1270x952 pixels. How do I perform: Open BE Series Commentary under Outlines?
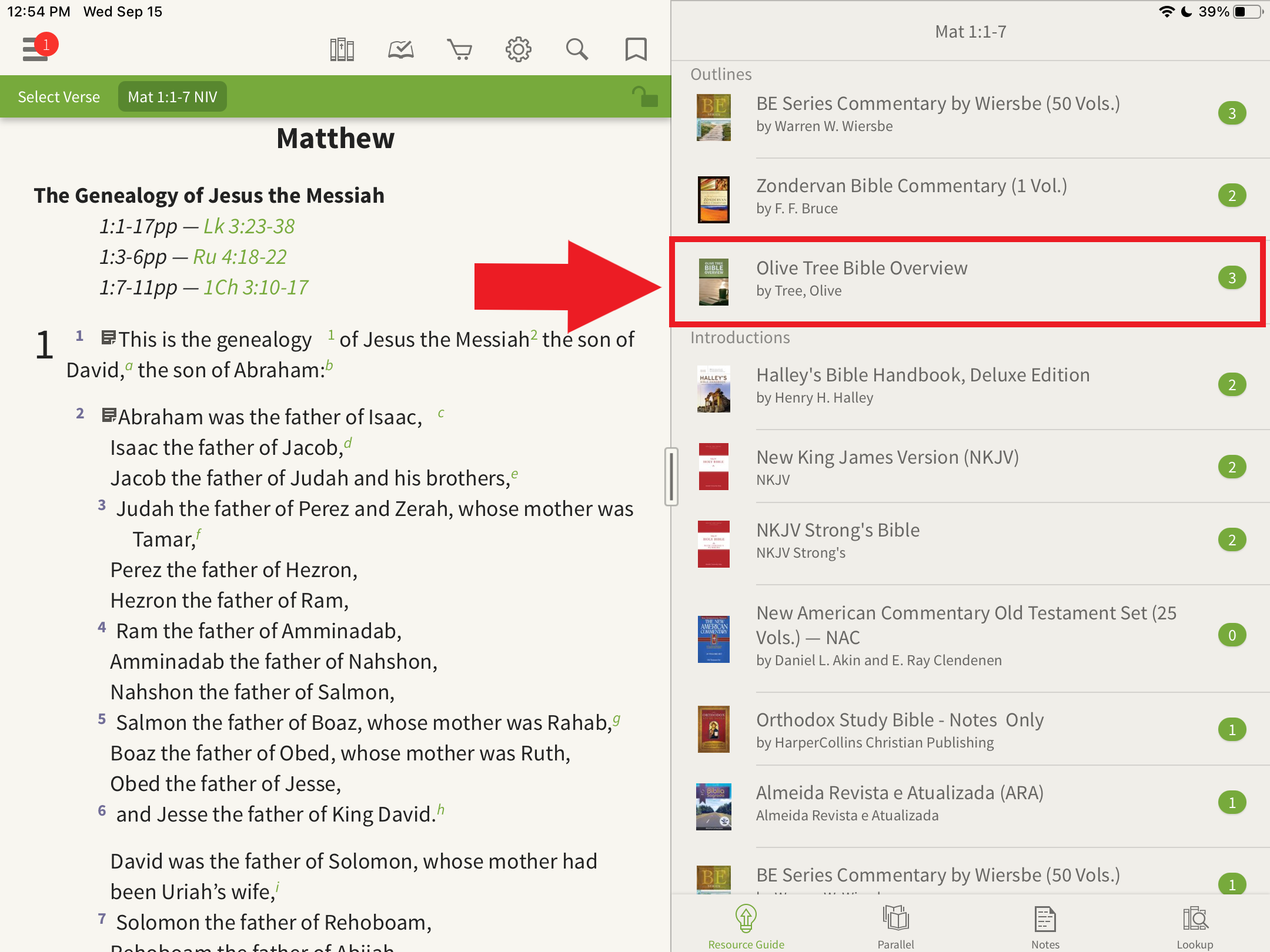[x=970, y=117]
